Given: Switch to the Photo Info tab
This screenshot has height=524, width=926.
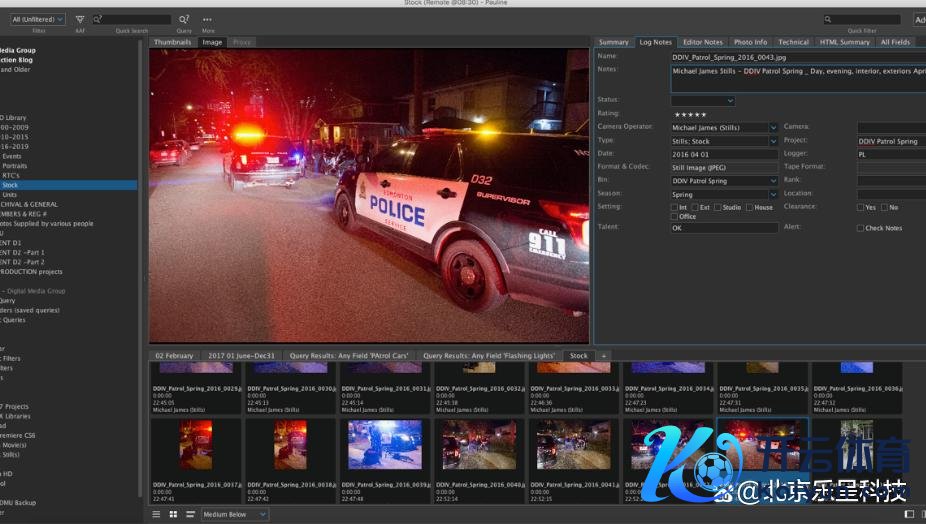Looking at the screenshot, I should pyautogui.click(x=750, y=42).
